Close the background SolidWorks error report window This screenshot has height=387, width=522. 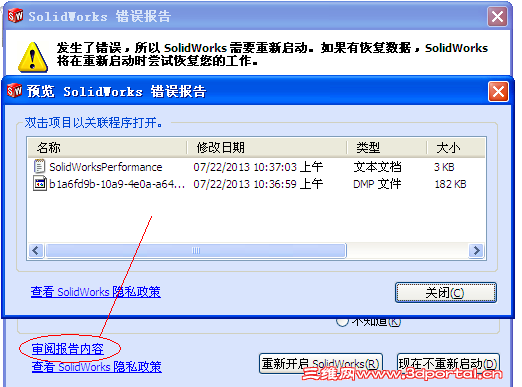click(x=497, y=16)
